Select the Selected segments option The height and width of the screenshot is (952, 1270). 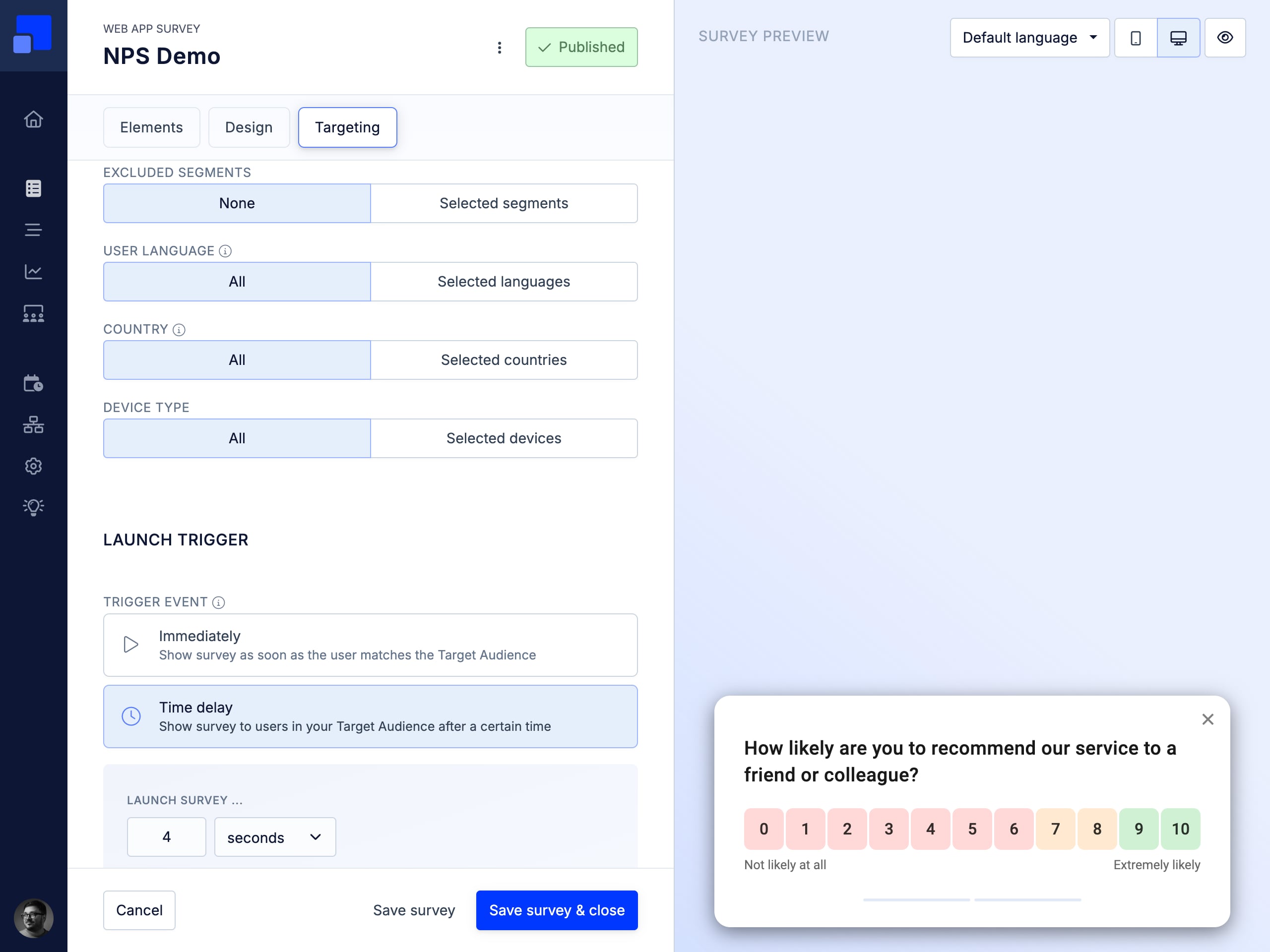coord(504,203)
